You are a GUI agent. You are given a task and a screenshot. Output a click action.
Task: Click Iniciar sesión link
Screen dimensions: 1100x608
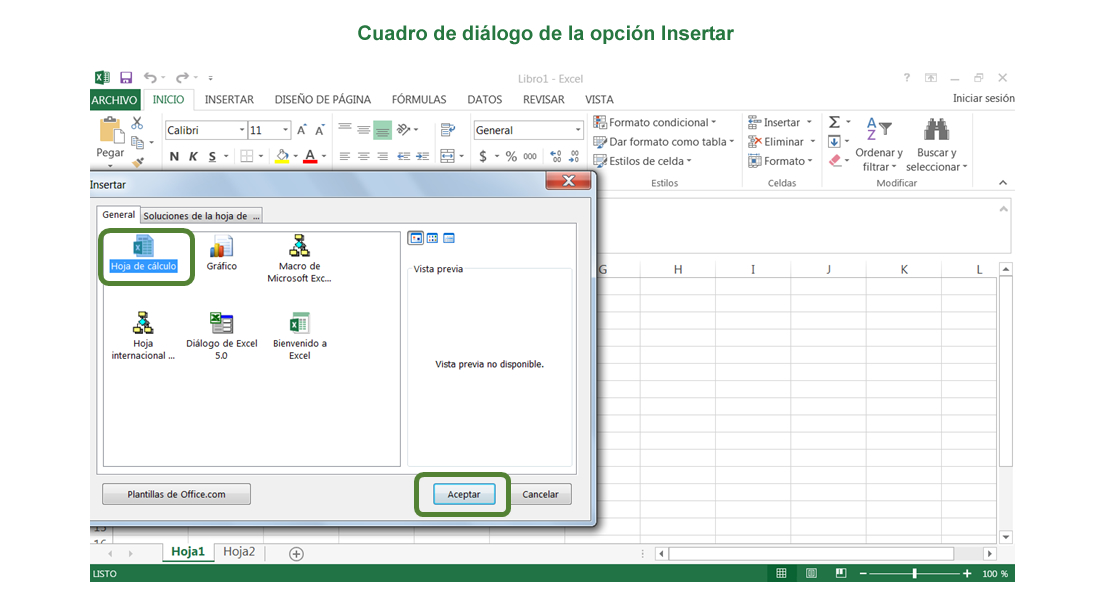(x=984, y=98)
